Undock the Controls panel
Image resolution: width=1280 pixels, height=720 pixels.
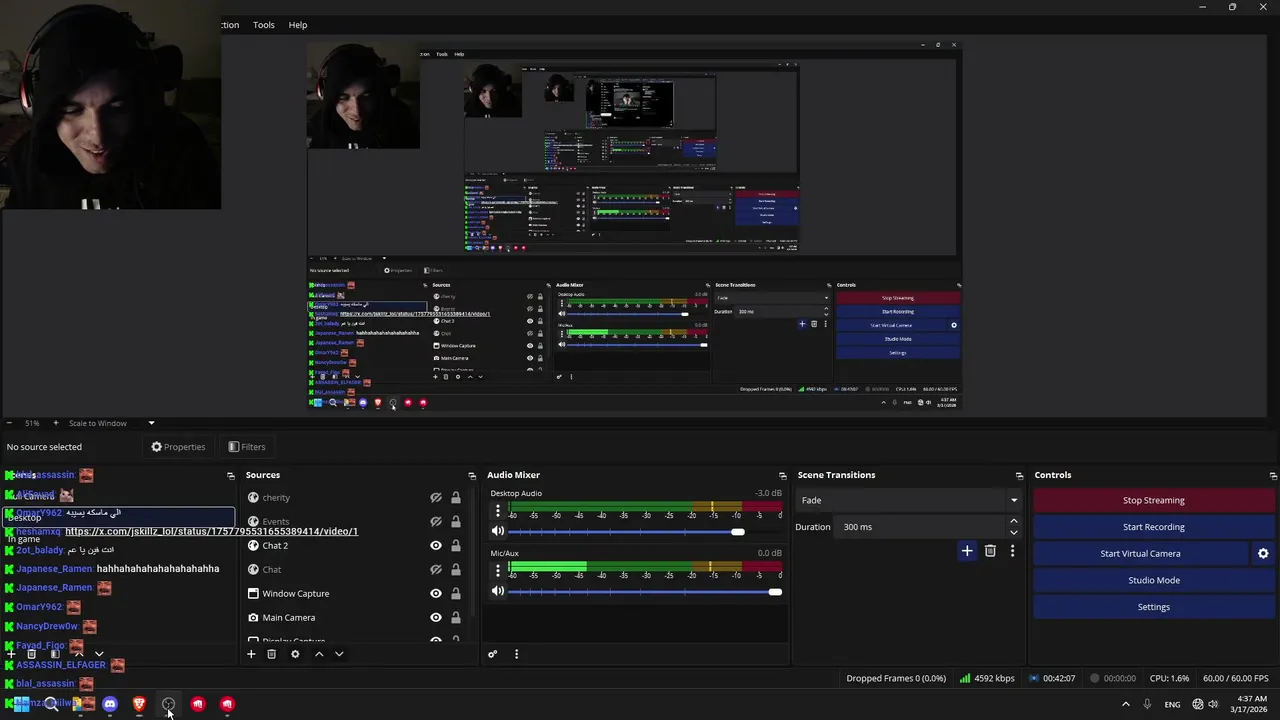1273,475
